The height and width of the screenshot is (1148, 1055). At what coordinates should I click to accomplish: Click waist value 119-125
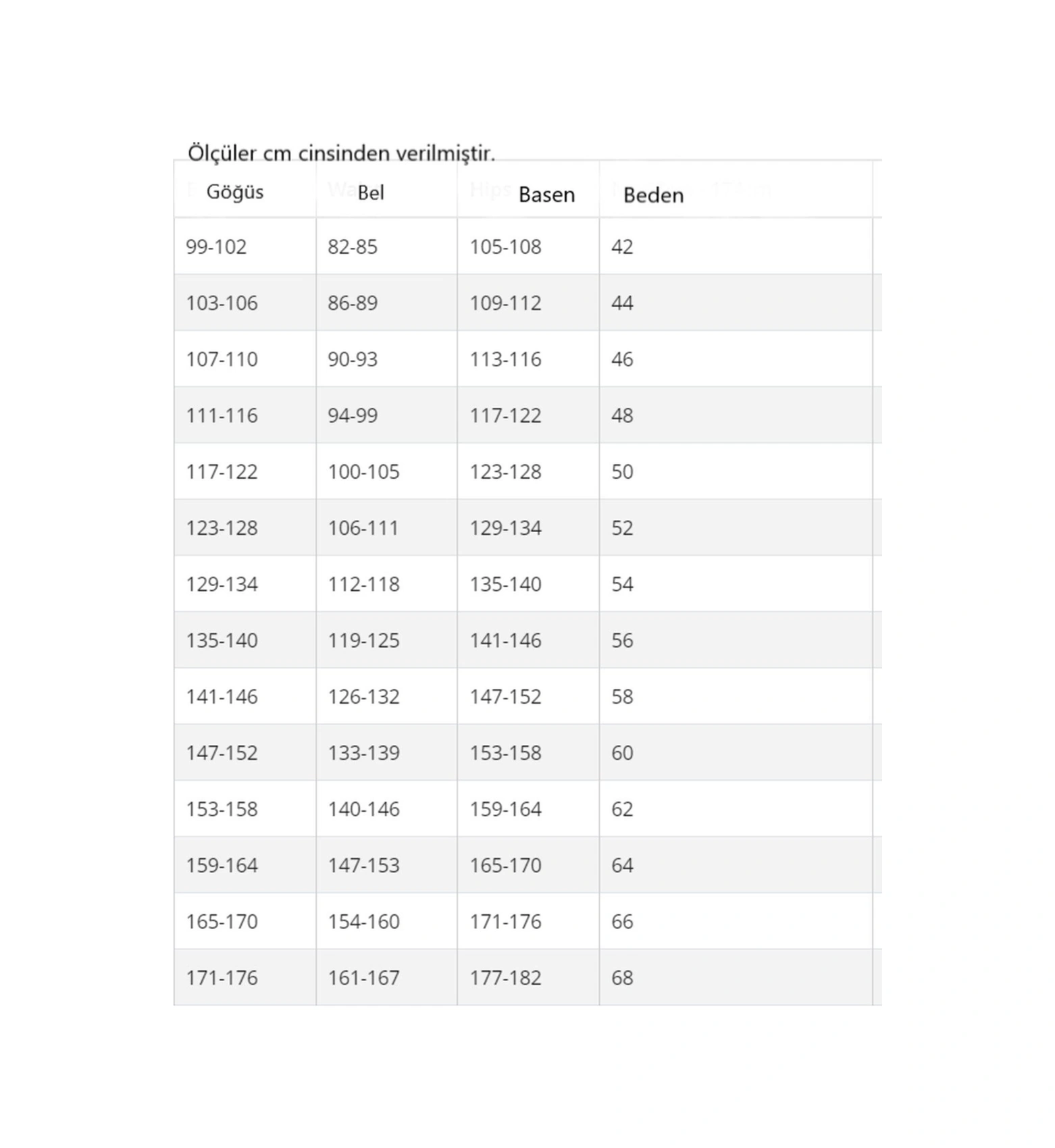tap(363, 640)
